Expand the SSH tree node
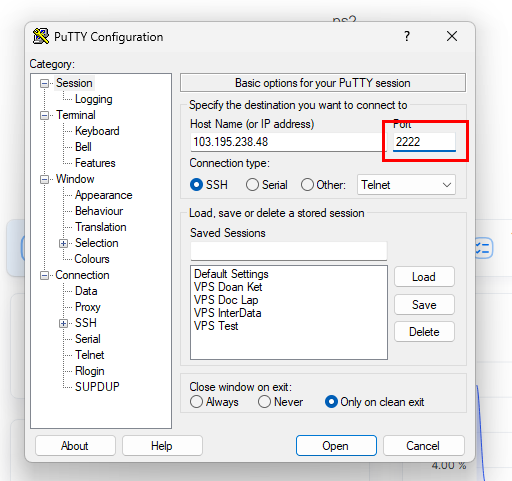This screenshot has height=481, width=512. tap(63, 323)
